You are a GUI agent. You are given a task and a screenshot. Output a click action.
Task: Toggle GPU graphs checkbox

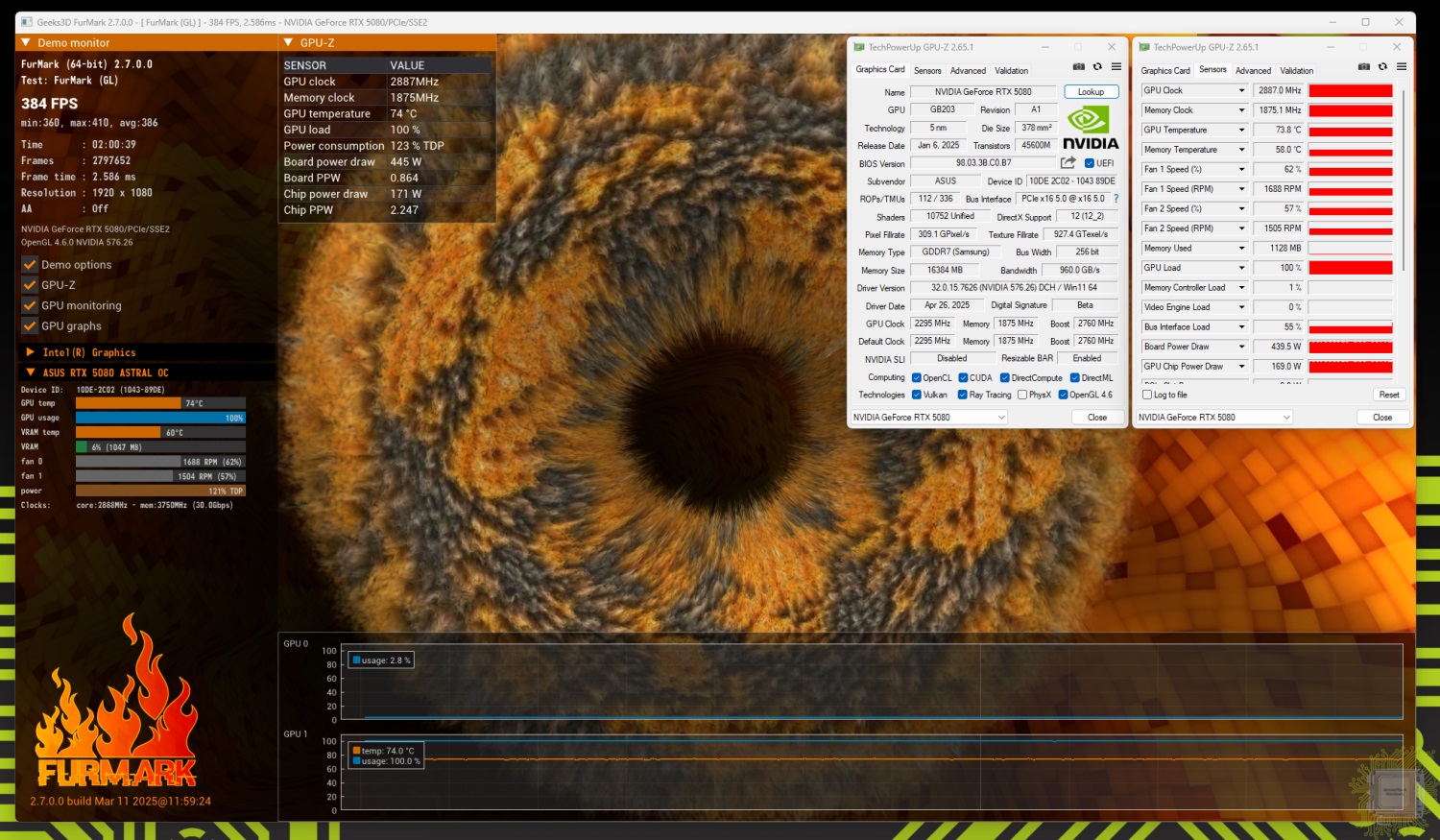point(30,326)
